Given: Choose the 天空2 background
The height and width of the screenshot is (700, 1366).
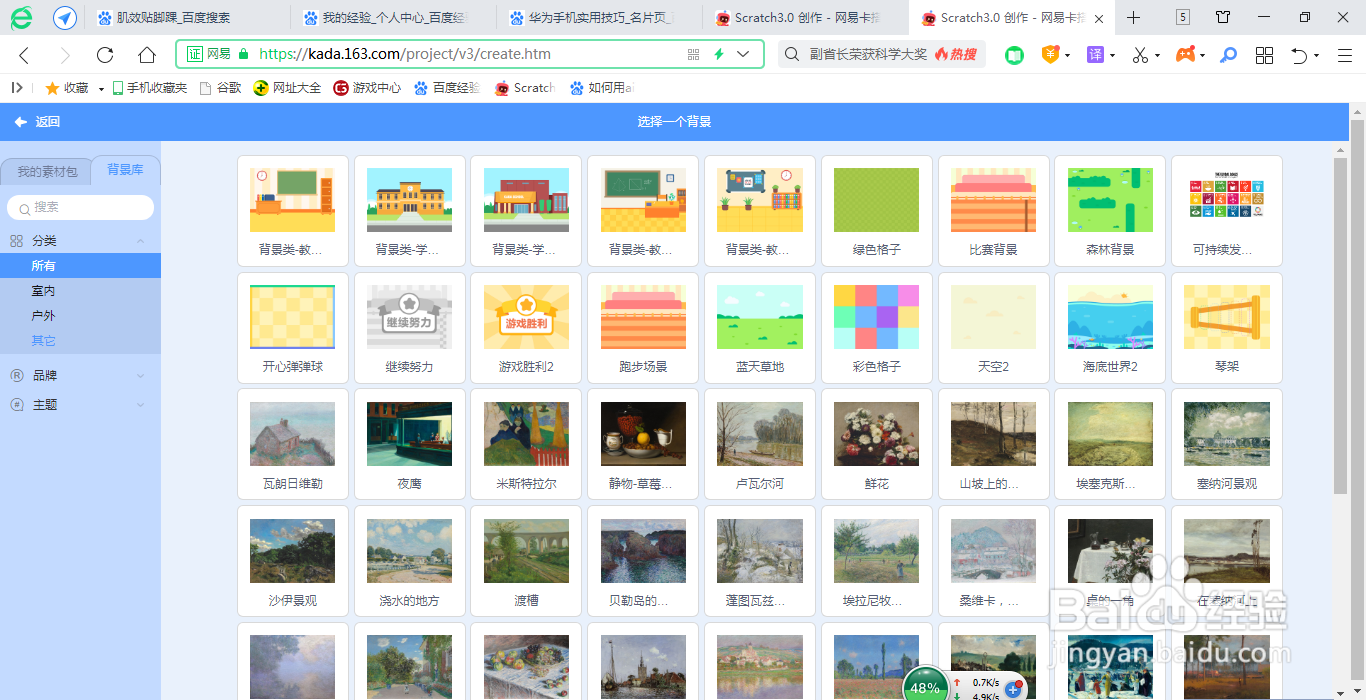Looking at the screenshot, I should click(x=994, y=328).
